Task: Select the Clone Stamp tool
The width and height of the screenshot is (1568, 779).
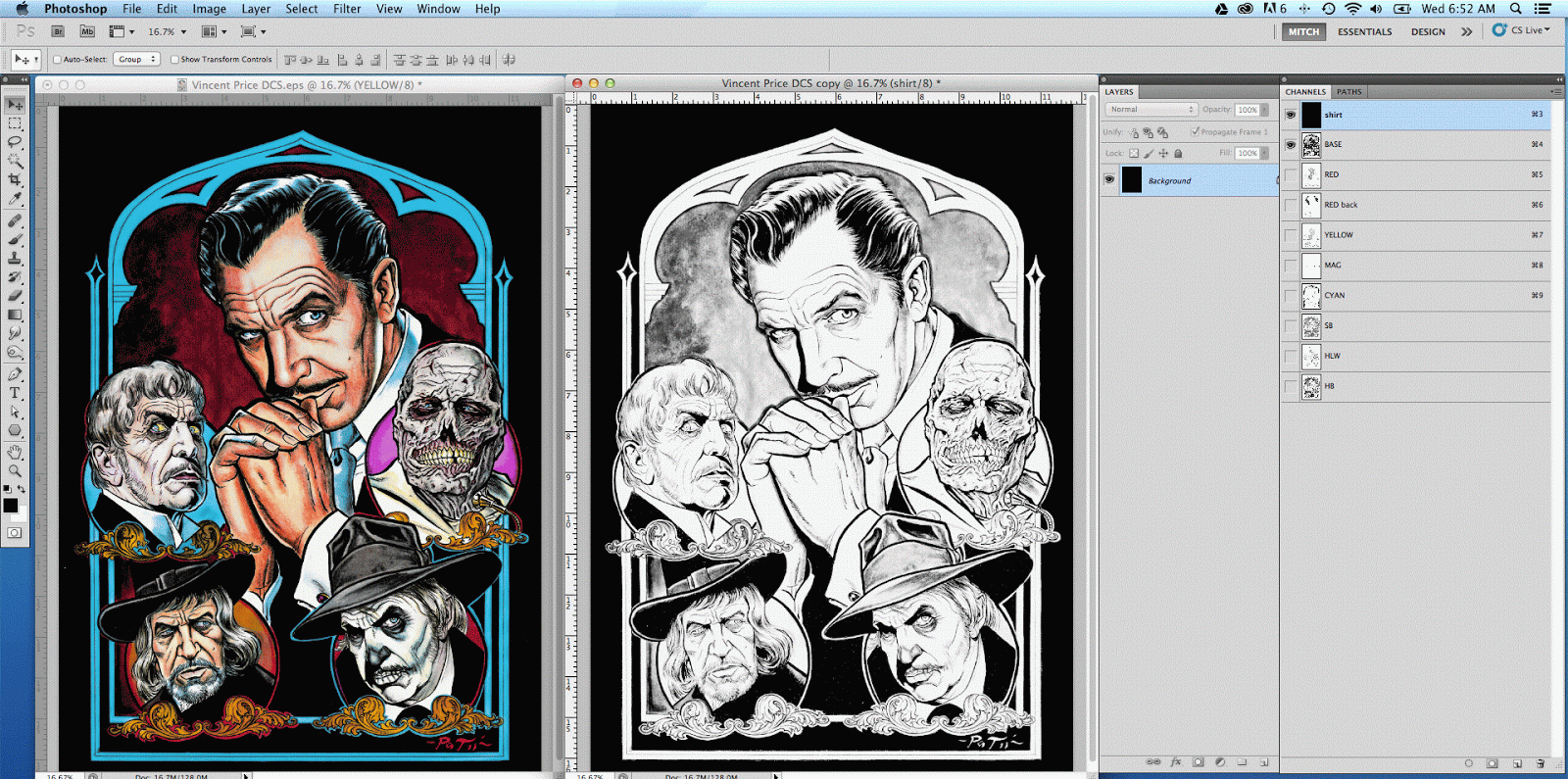Action: point(15,258)
